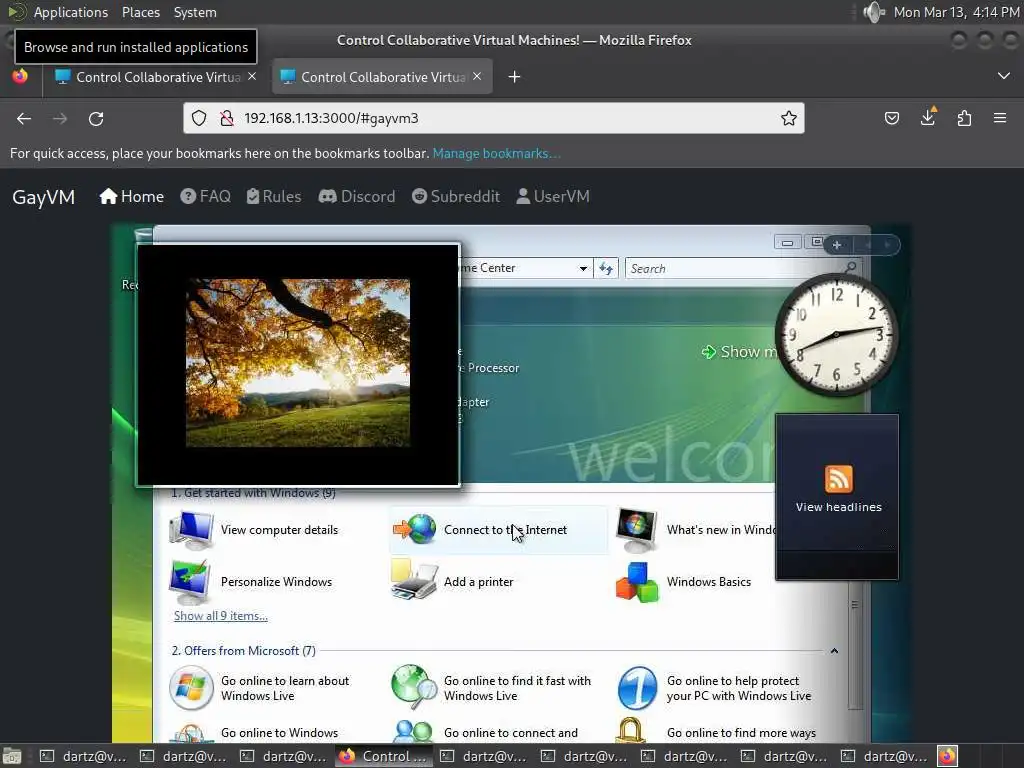
Task: Click Go online to learn about Windows Live
Action: point(260,688)
